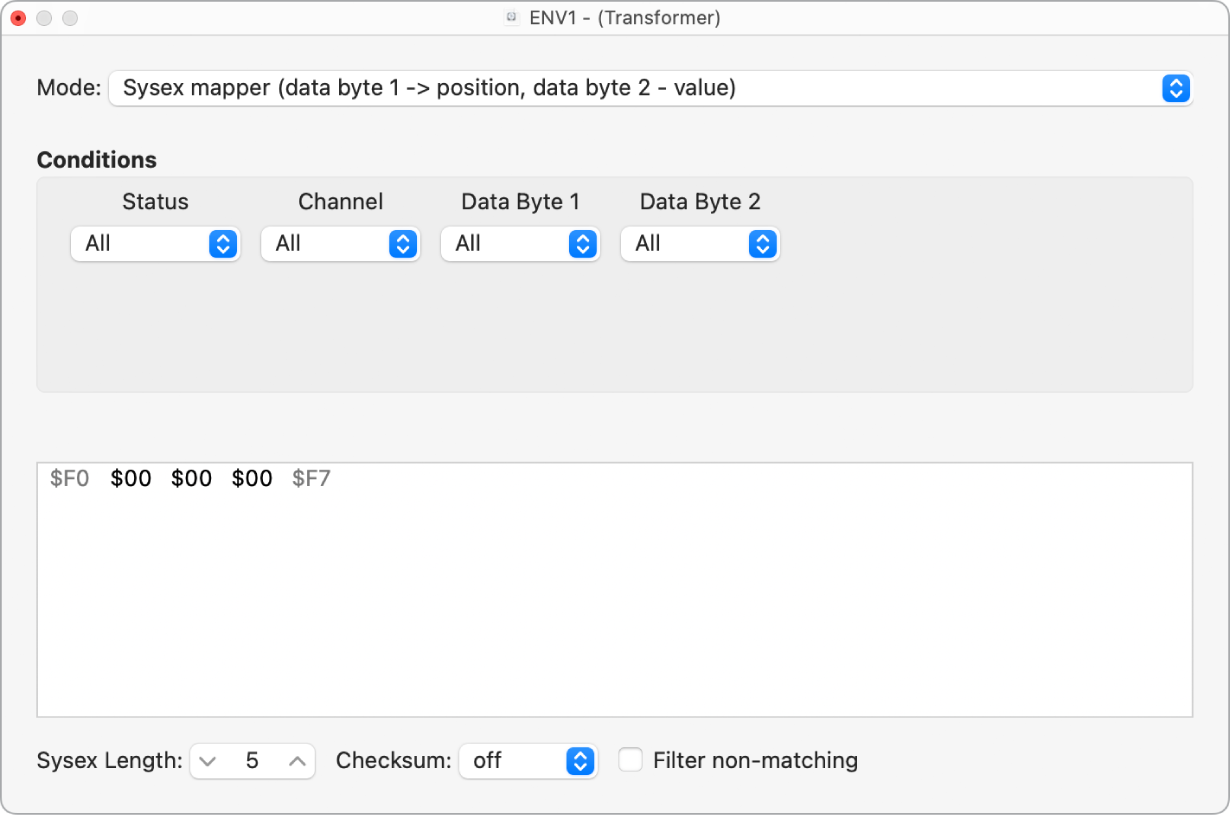Close the ENV1 Transformer window

[18, 18]
